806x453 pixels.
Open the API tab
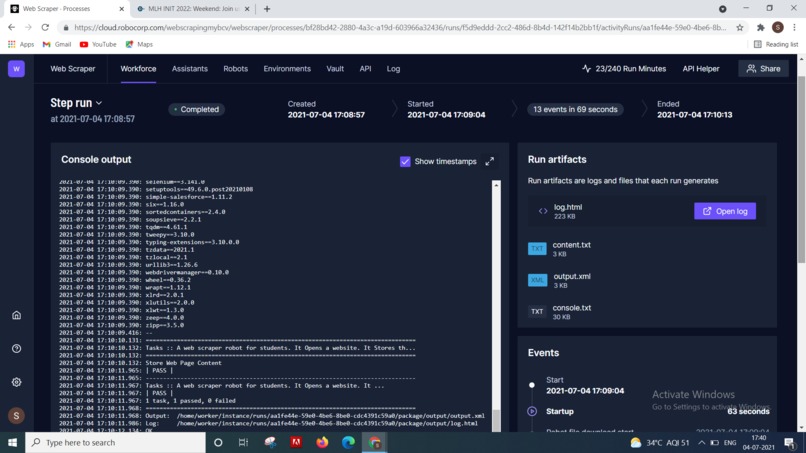[365, 68]
